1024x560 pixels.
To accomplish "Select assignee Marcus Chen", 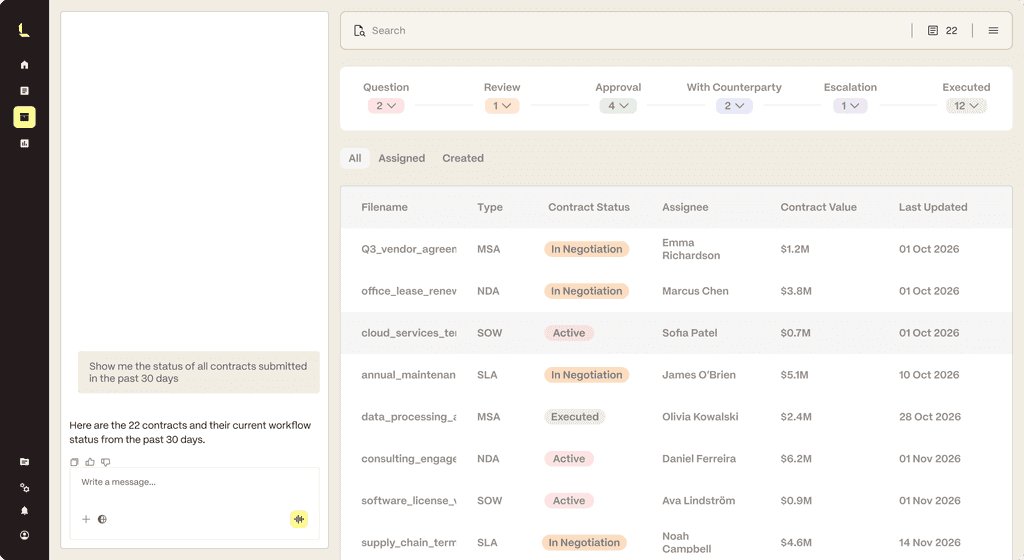I will click(x=696, y=291).
